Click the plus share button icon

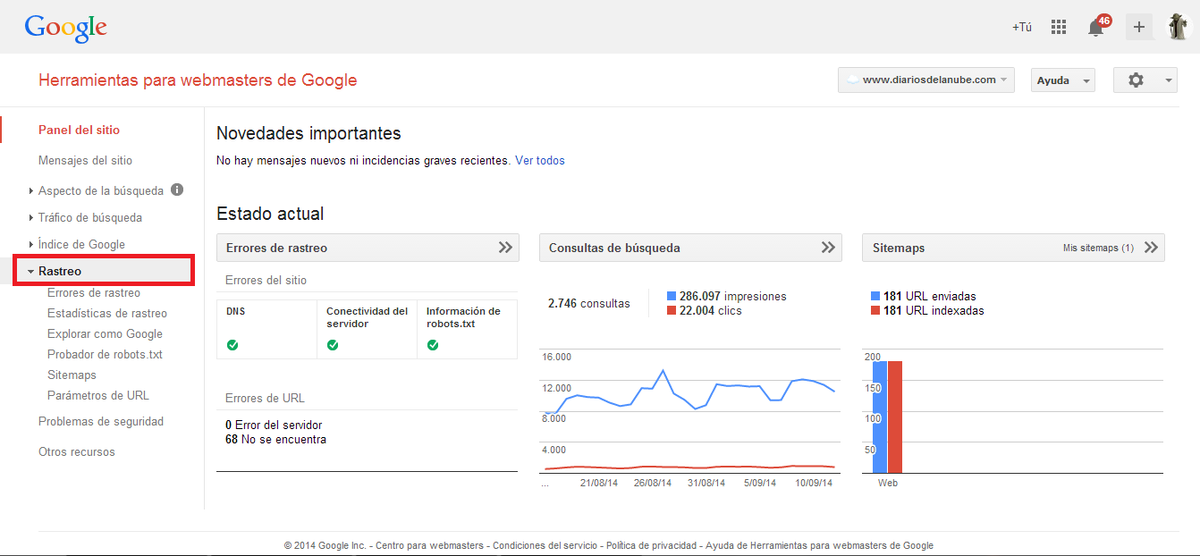pyautogui.click(x=1138, y=27)
